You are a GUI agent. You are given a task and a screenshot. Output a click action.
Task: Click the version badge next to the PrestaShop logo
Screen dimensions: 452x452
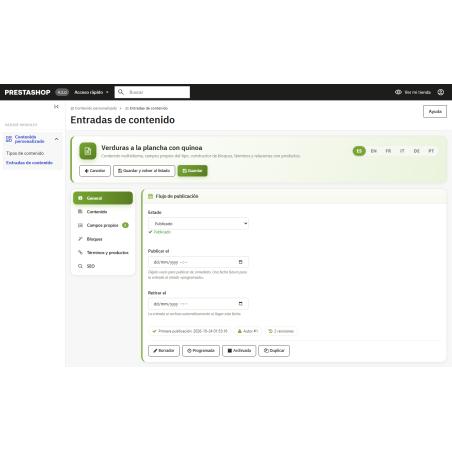coord(62,92)
